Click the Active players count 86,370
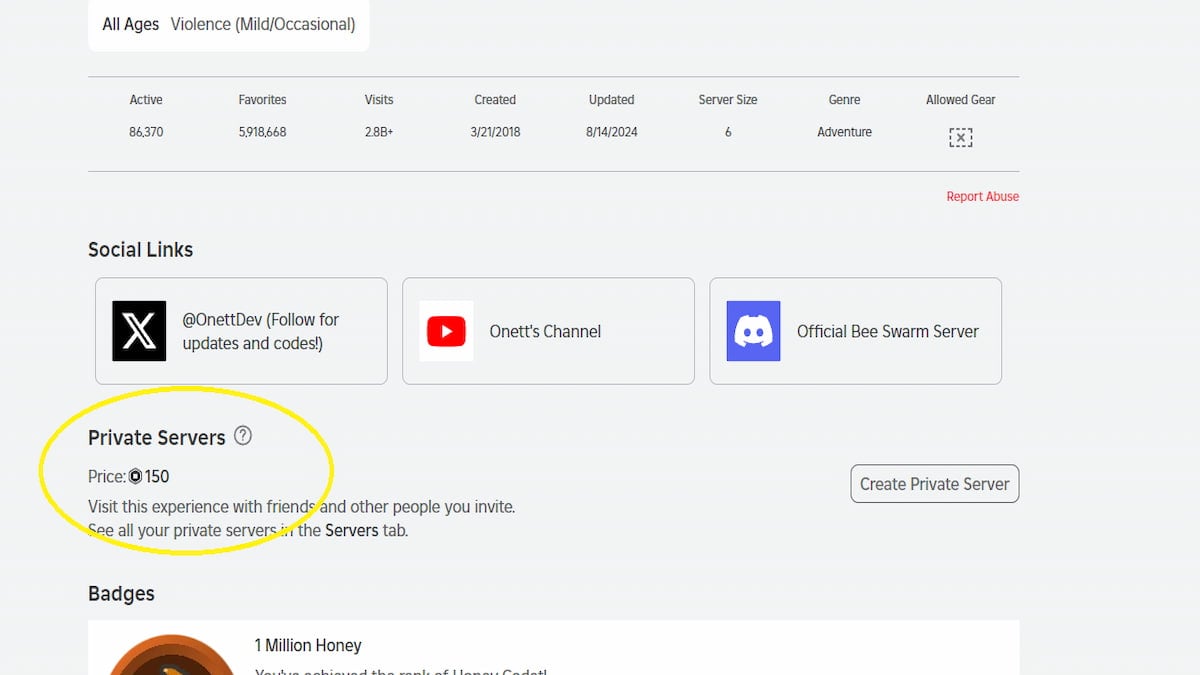Screen dimensions: 1200x675 click(x=146, y=132)
